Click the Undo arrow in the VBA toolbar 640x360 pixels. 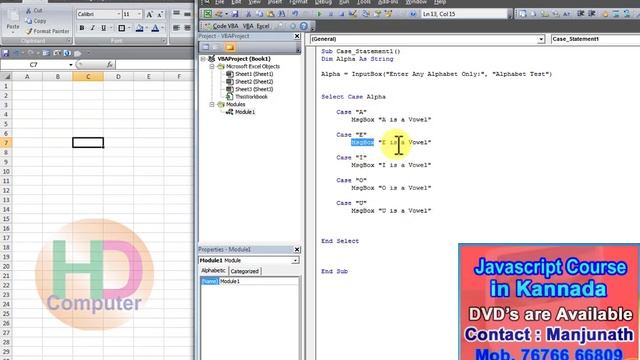click(295, 14)
